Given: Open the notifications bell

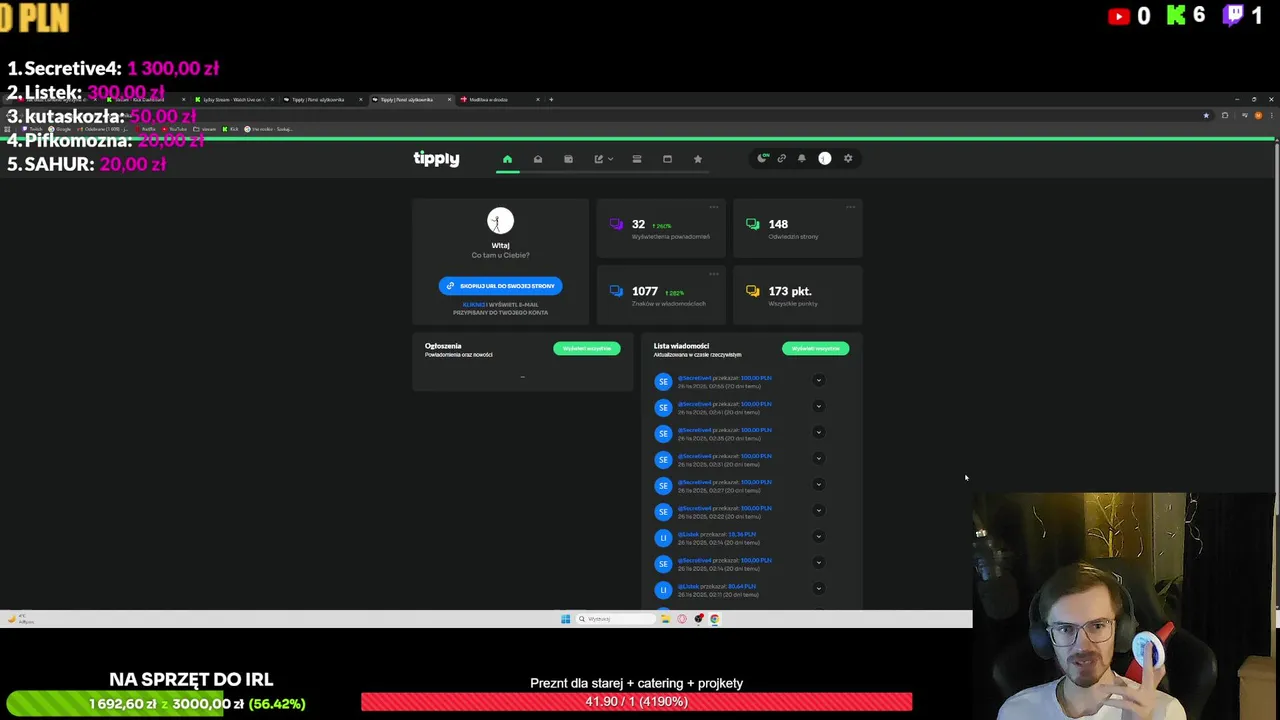Looking at the screenshot, I should (801, 158).
